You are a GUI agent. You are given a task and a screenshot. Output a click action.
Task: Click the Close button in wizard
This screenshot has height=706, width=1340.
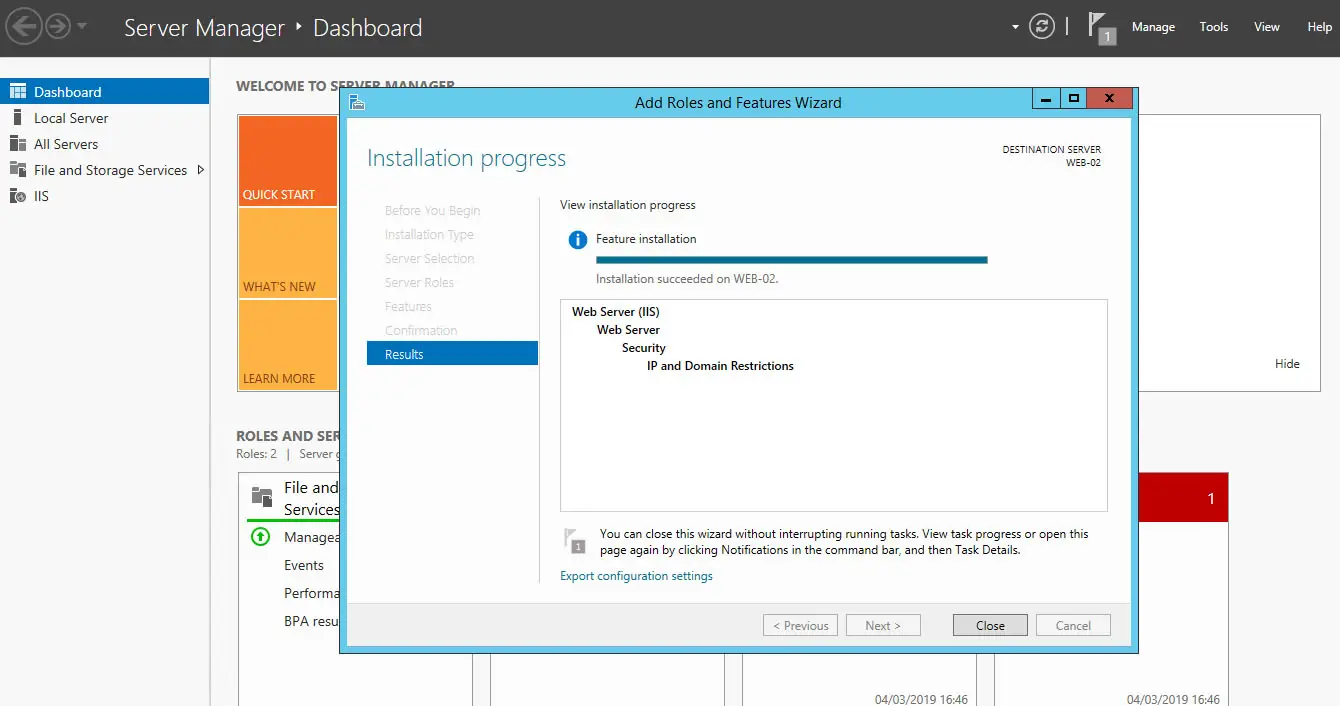[990, 625]
